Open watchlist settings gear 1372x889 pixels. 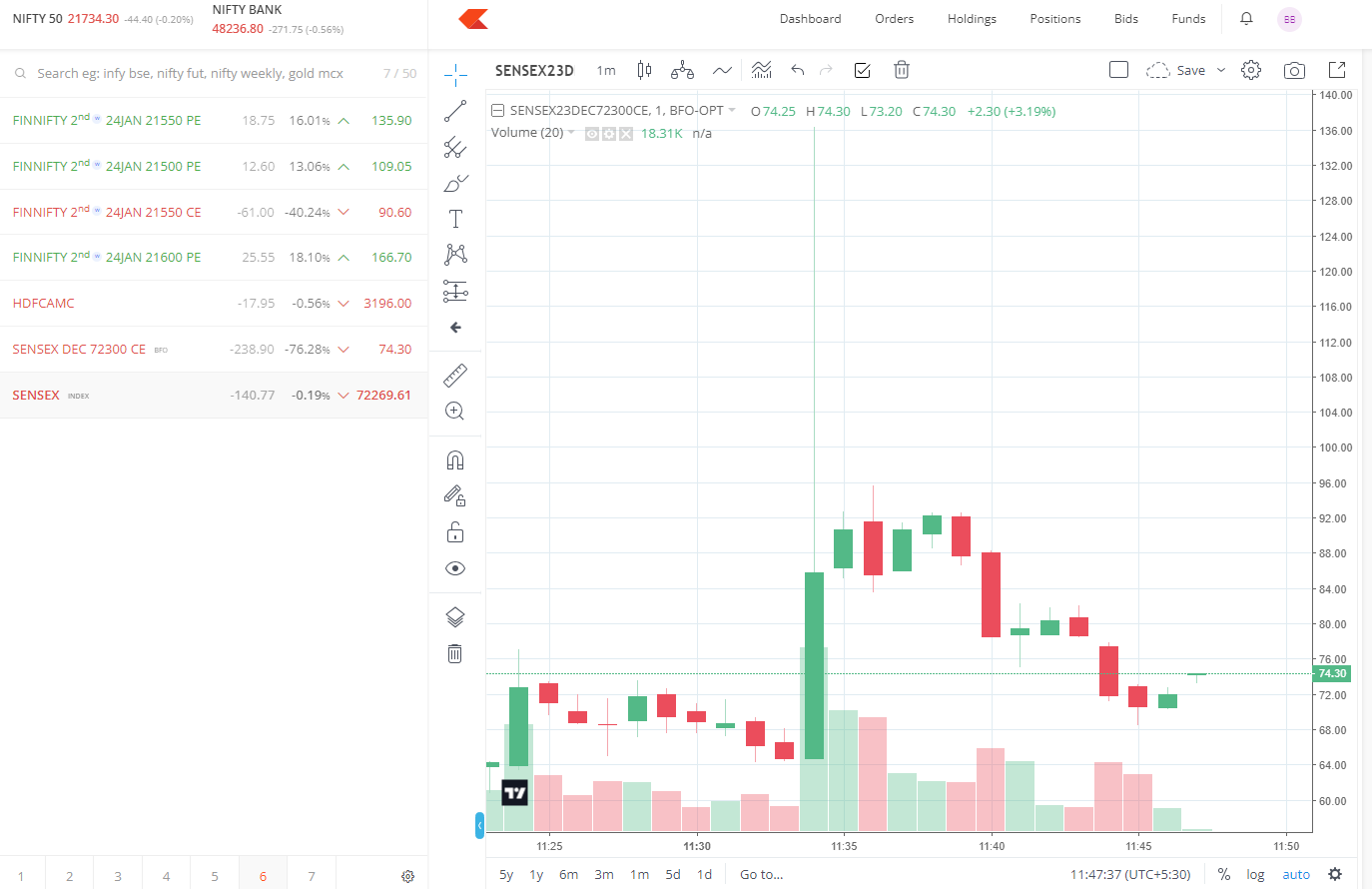407,876
